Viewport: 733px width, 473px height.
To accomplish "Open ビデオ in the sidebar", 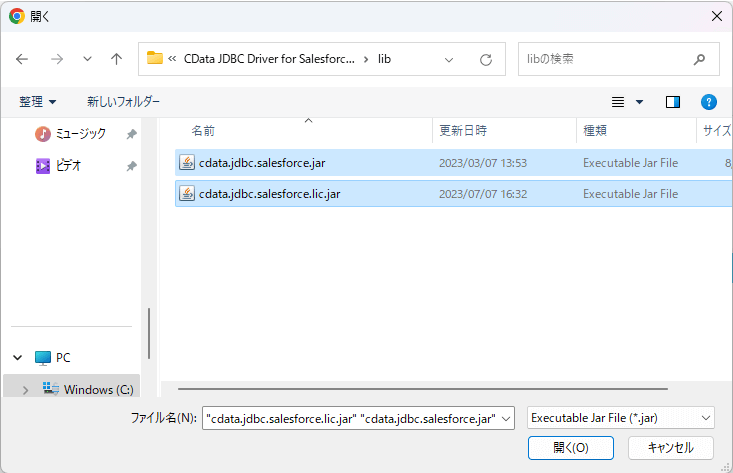I will coord(58,165).
